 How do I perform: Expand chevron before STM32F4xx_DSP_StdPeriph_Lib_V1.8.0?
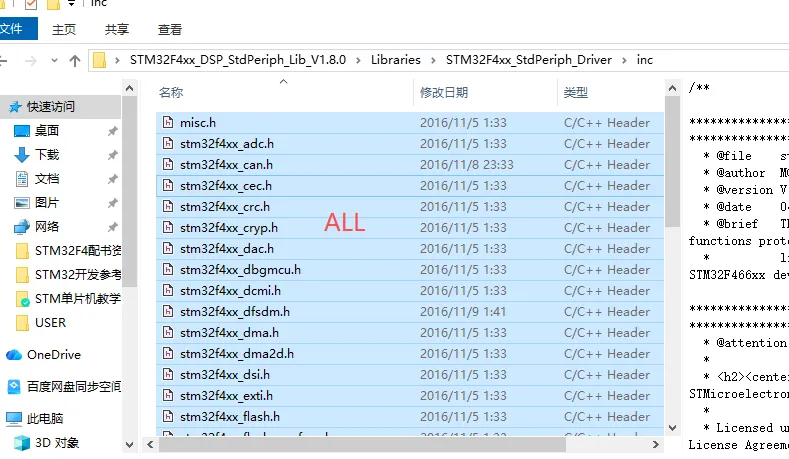117,60
